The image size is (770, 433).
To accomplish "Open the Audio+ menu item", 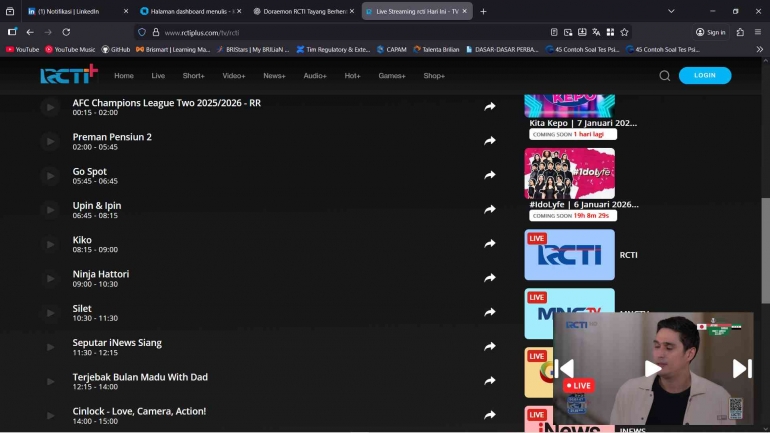I will coord(315,76).
